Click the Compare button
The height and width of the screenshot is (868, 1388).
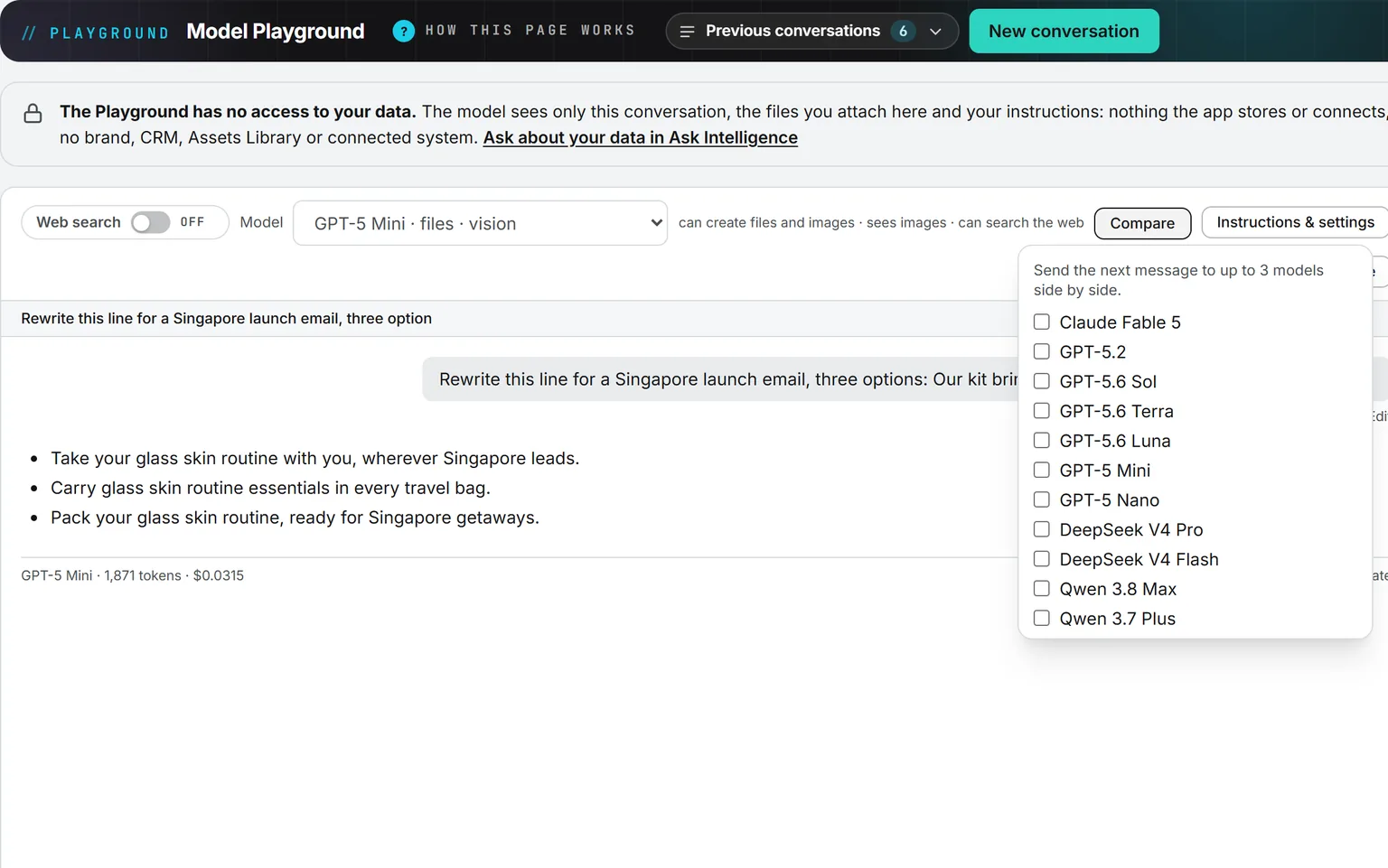click(x=1142, y=223)
